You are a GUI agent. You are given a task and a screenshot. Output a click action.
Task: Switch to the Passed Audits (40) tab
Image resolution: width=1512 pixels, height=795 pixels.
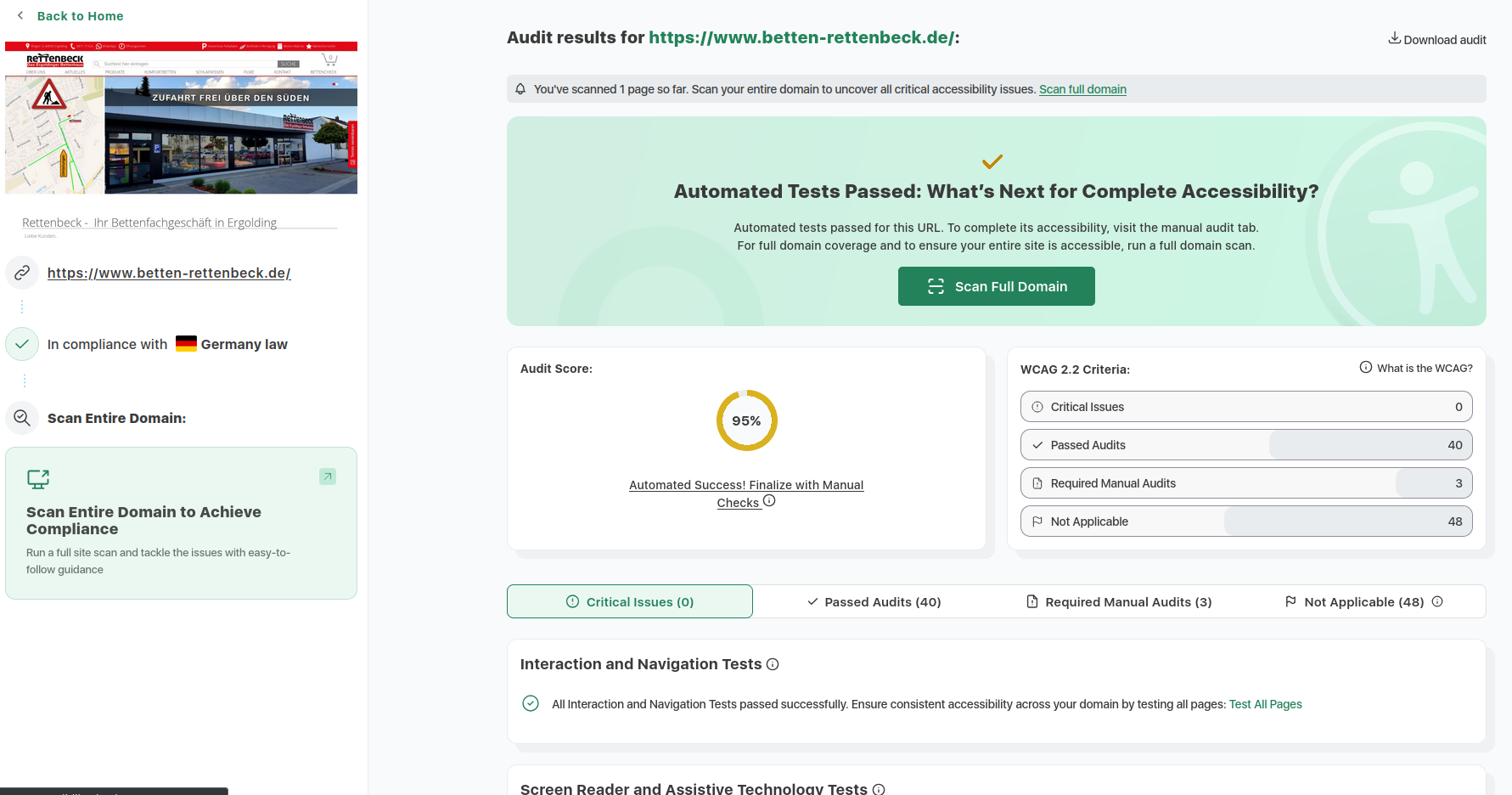pos(874,602)
